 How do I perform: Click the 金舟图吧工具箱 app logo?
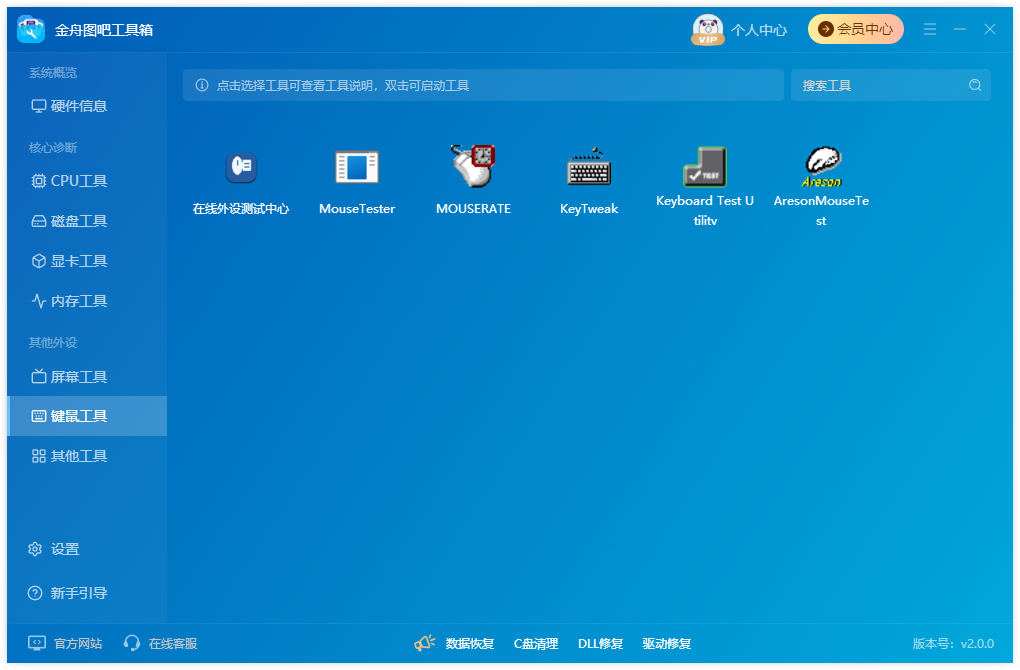point(31,29)
